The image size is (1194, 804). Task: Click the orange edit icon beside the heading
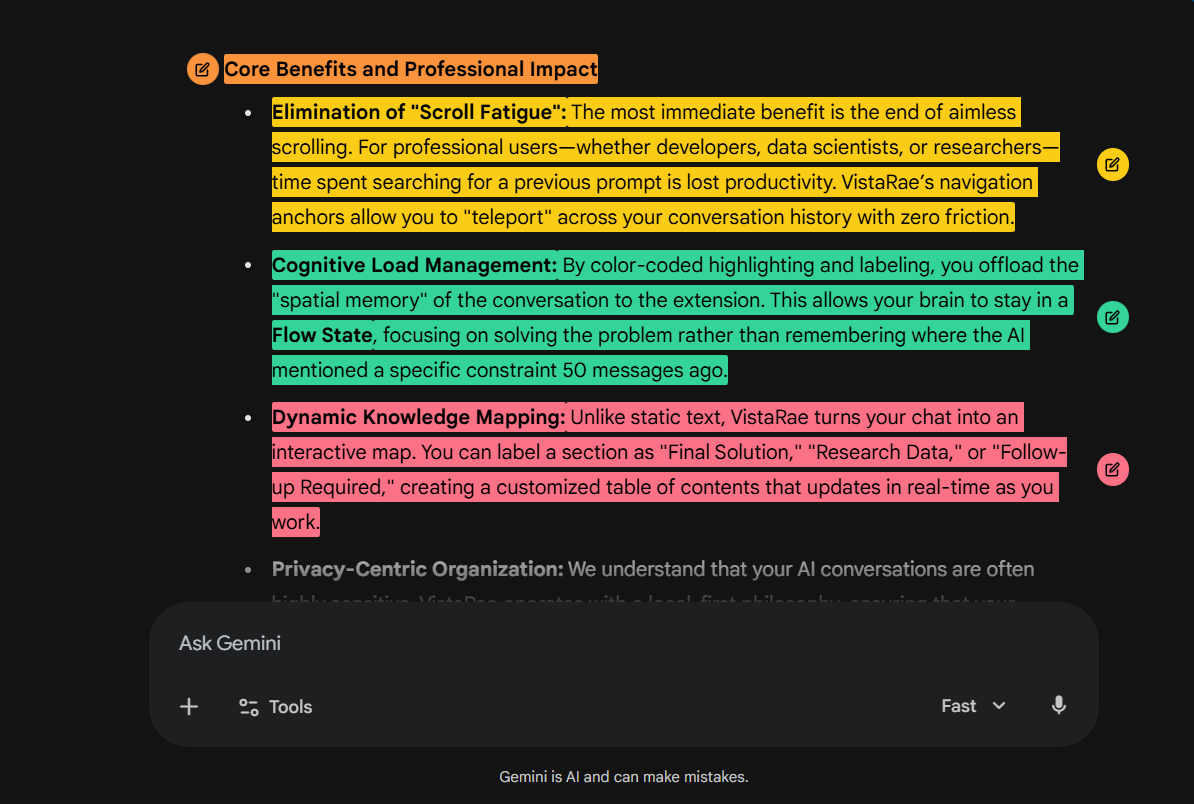[x=203, y=69]
